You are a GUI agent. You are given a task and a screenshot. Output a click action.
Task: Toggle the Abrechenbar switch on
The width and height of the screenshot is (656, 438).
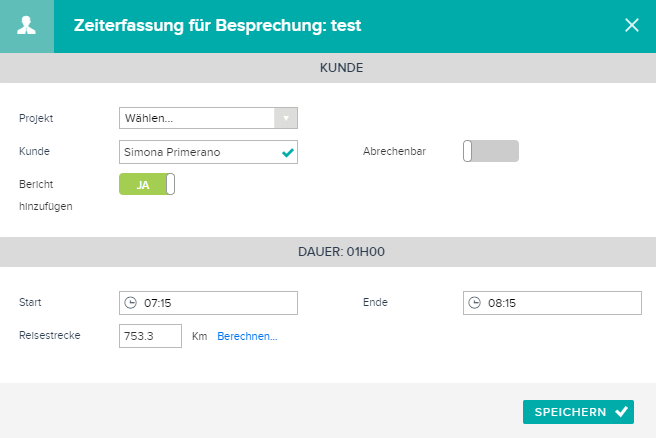(x=491, y=151)
